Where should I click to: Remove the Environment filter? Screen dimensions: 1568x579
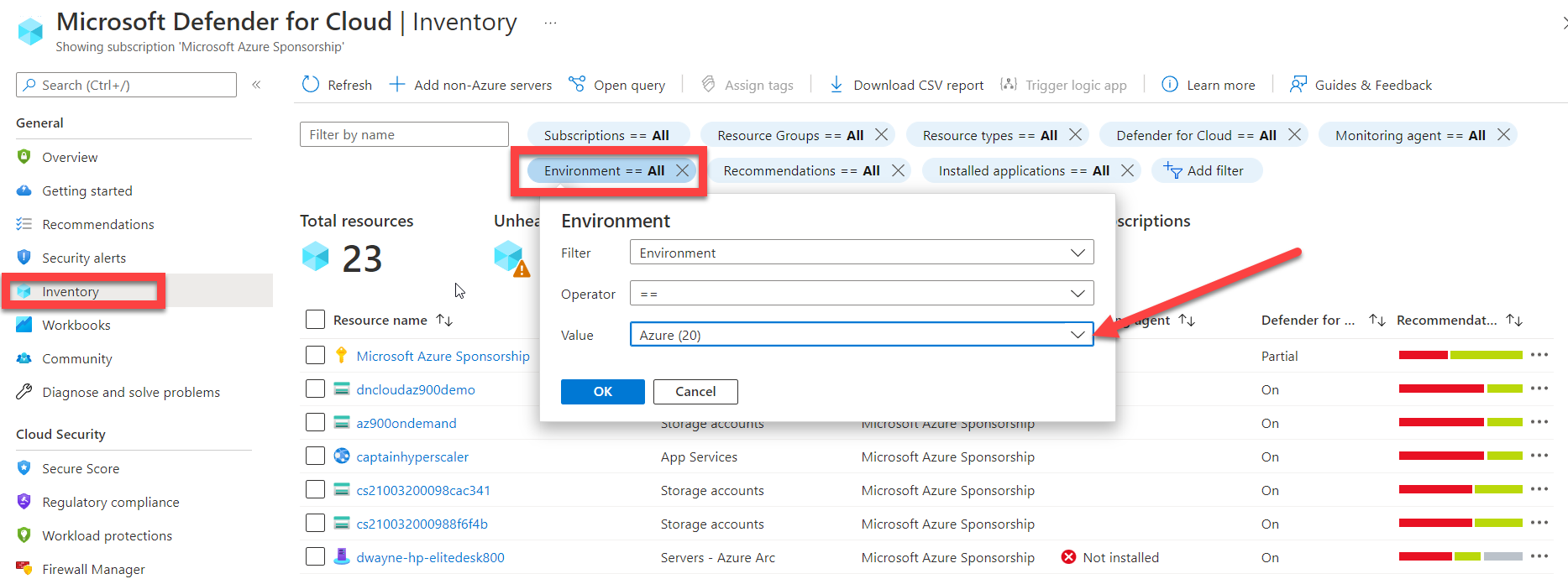click(x=683, y=170)
